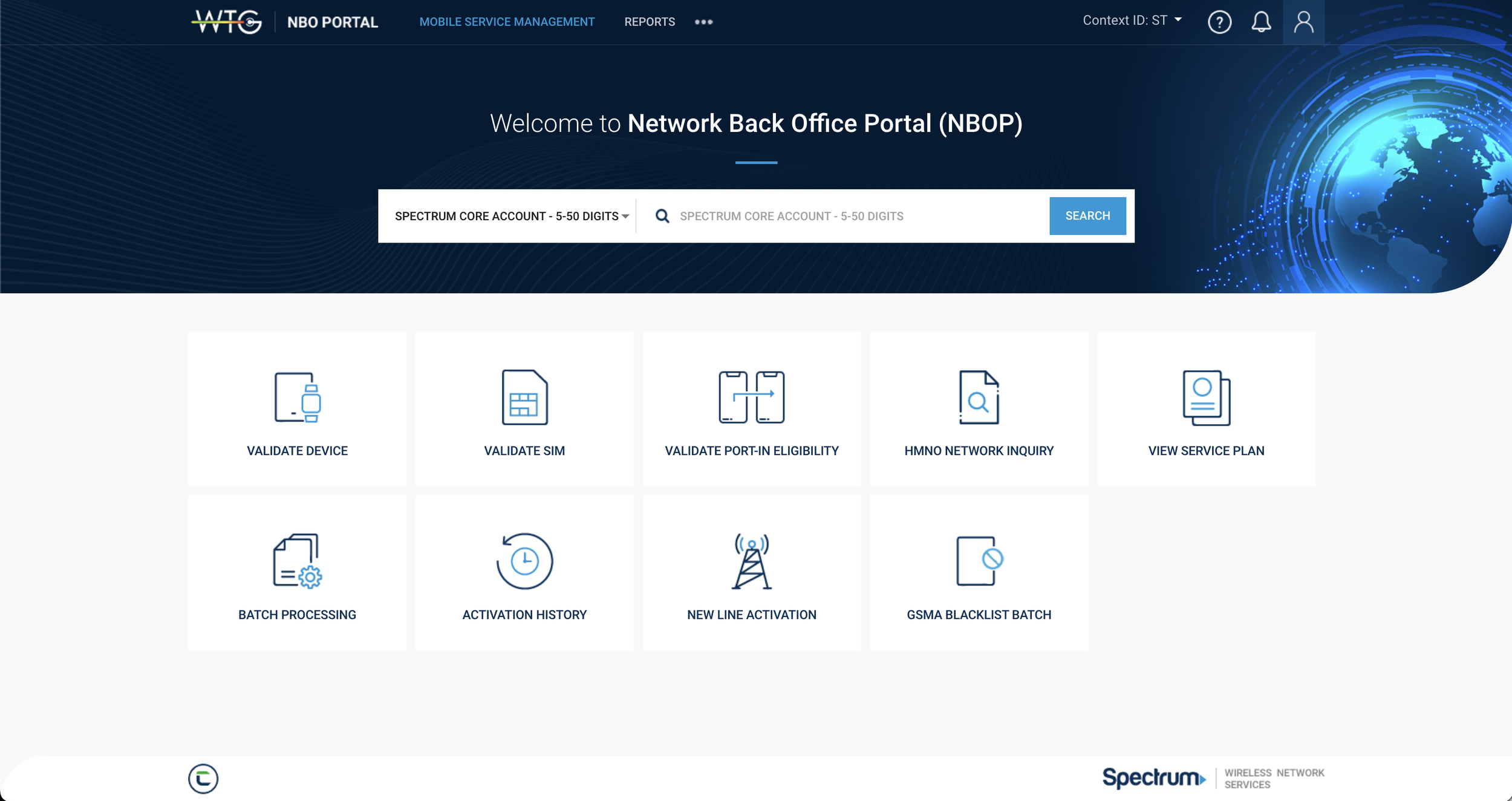Screen dimensions: 1512x801
Task: Click the help question mark icon
Action: (x=1219, y=22)
